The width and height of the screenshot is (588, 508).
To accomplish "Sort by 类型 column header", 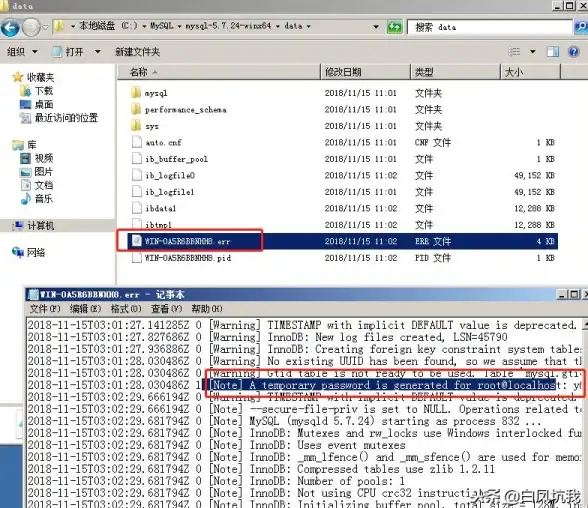I will pyautogui.click(x=455, y=72).
